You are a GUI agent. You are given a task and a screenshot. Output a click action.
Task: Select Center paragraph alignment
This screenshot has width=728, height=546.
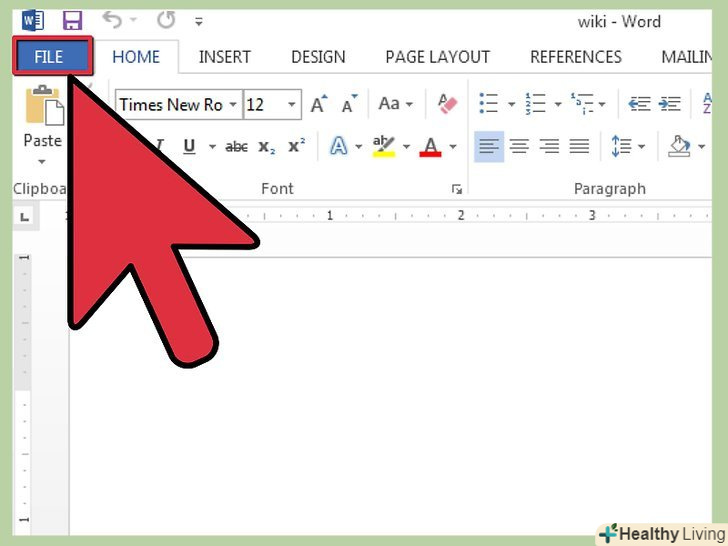(x=519, y=147)
